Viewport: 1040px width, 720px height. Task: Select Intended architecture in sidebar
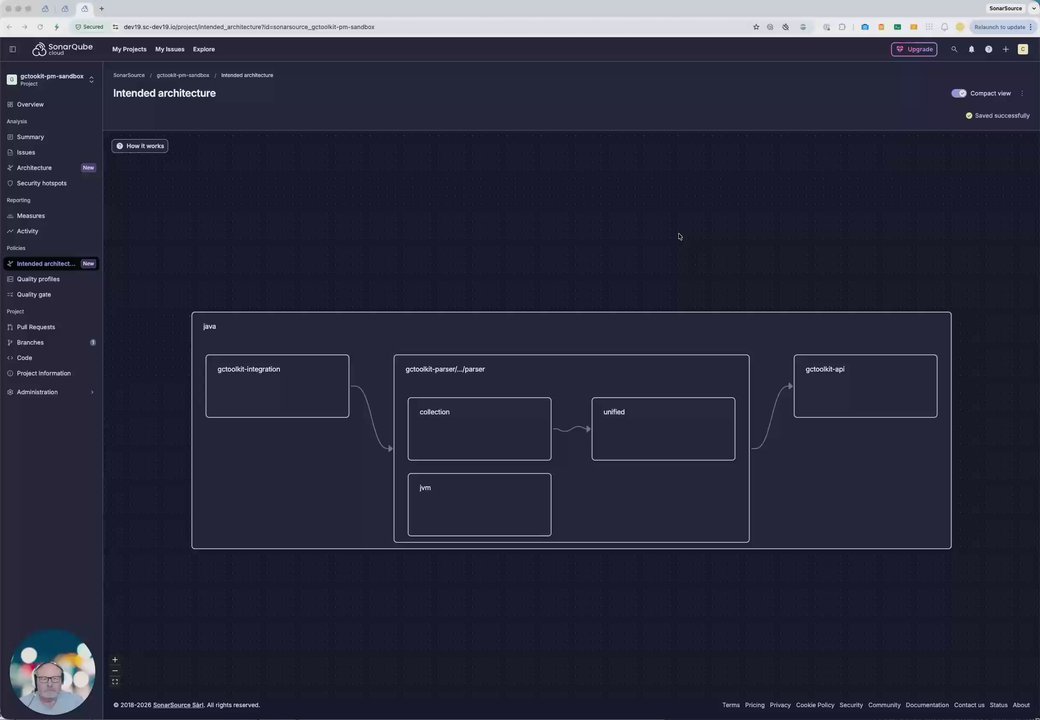[50, 264]
